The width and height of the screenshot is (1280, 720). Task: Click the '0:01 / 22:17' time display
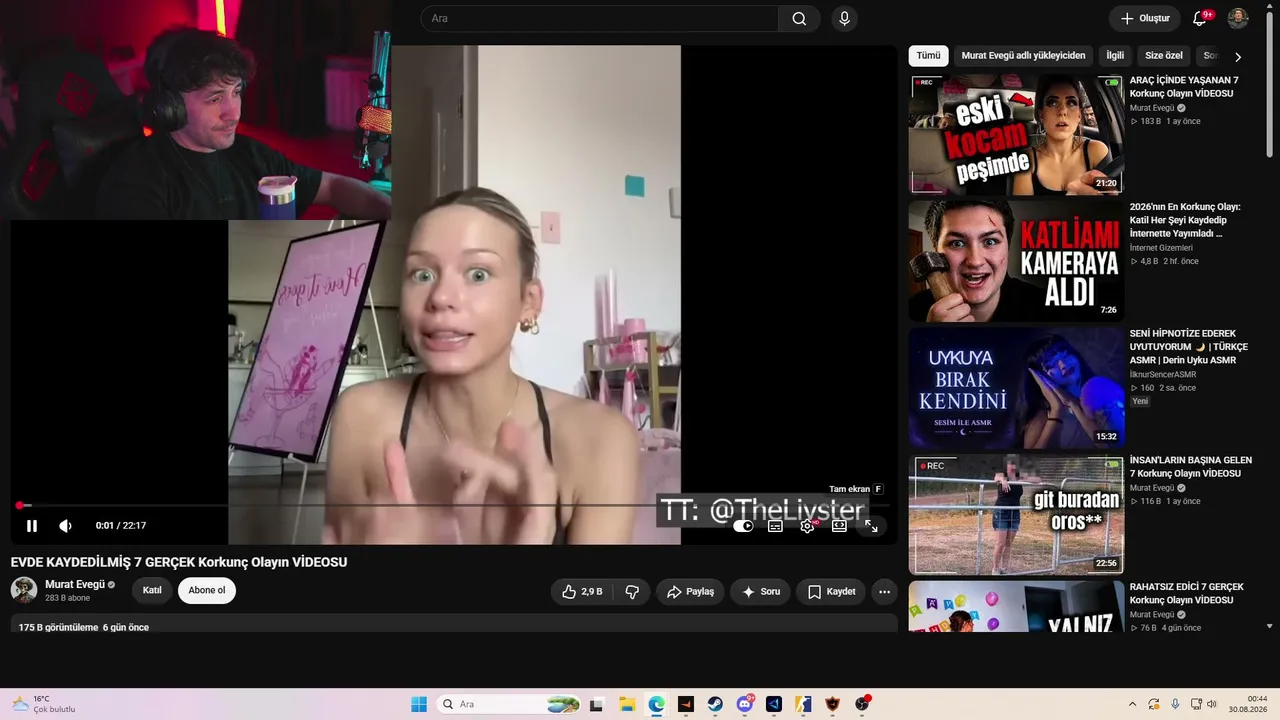tap(121, 526)
